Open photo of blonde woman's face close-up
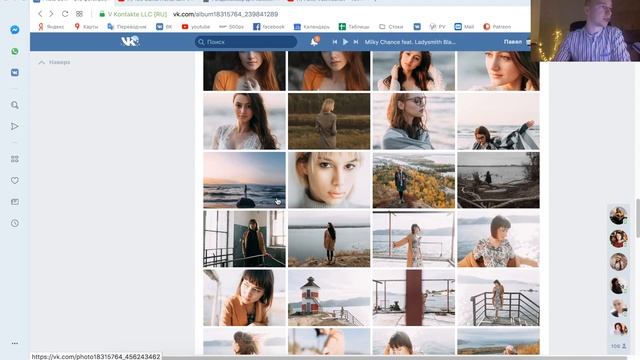 point(329,180)
